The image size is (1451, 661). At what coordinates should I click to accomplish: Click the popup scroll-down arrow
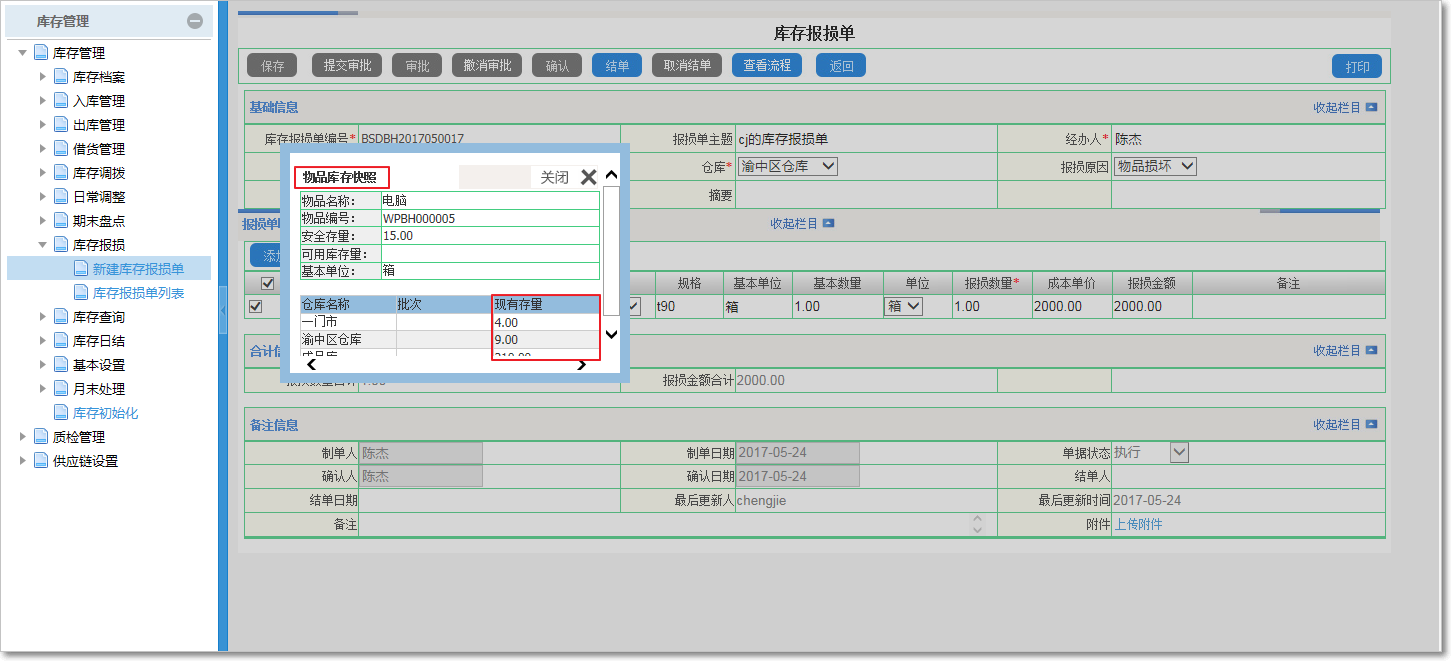pyautogui.click(x=612, y=334)
